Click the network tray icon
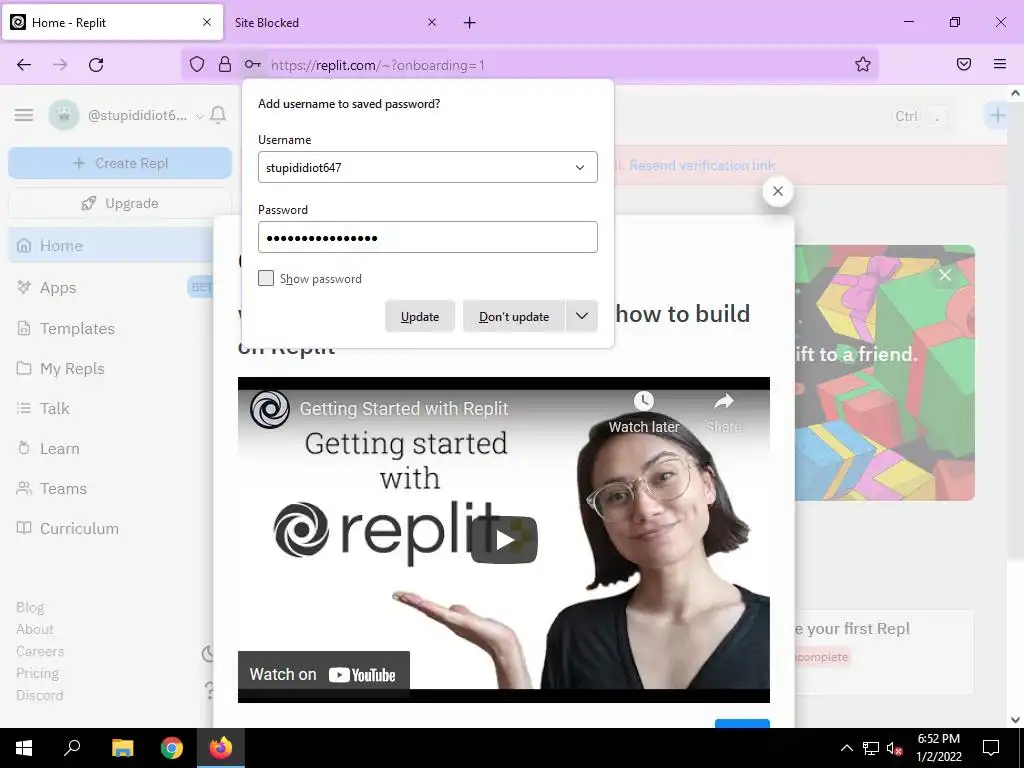 [871, 748]
